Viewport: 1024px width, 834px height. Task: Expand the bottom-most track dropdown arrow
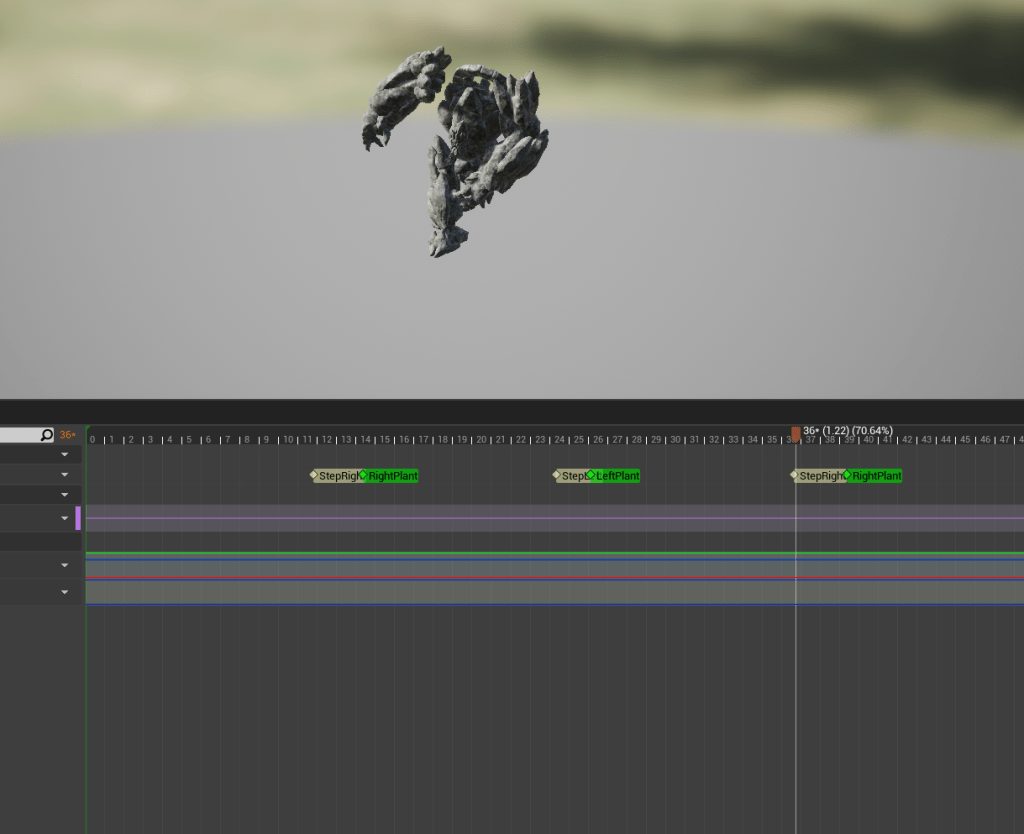tap(65, 592)
